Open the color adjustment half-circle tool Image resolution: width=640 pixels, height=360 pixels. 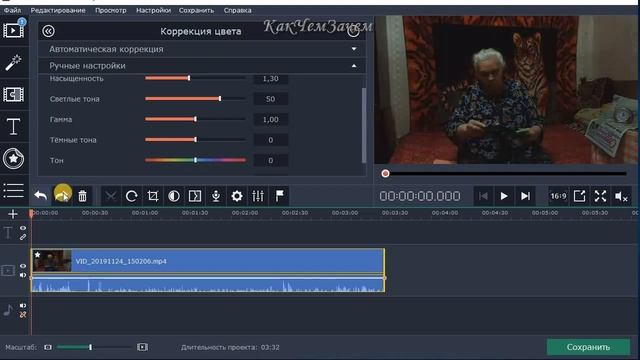point(174,196)
